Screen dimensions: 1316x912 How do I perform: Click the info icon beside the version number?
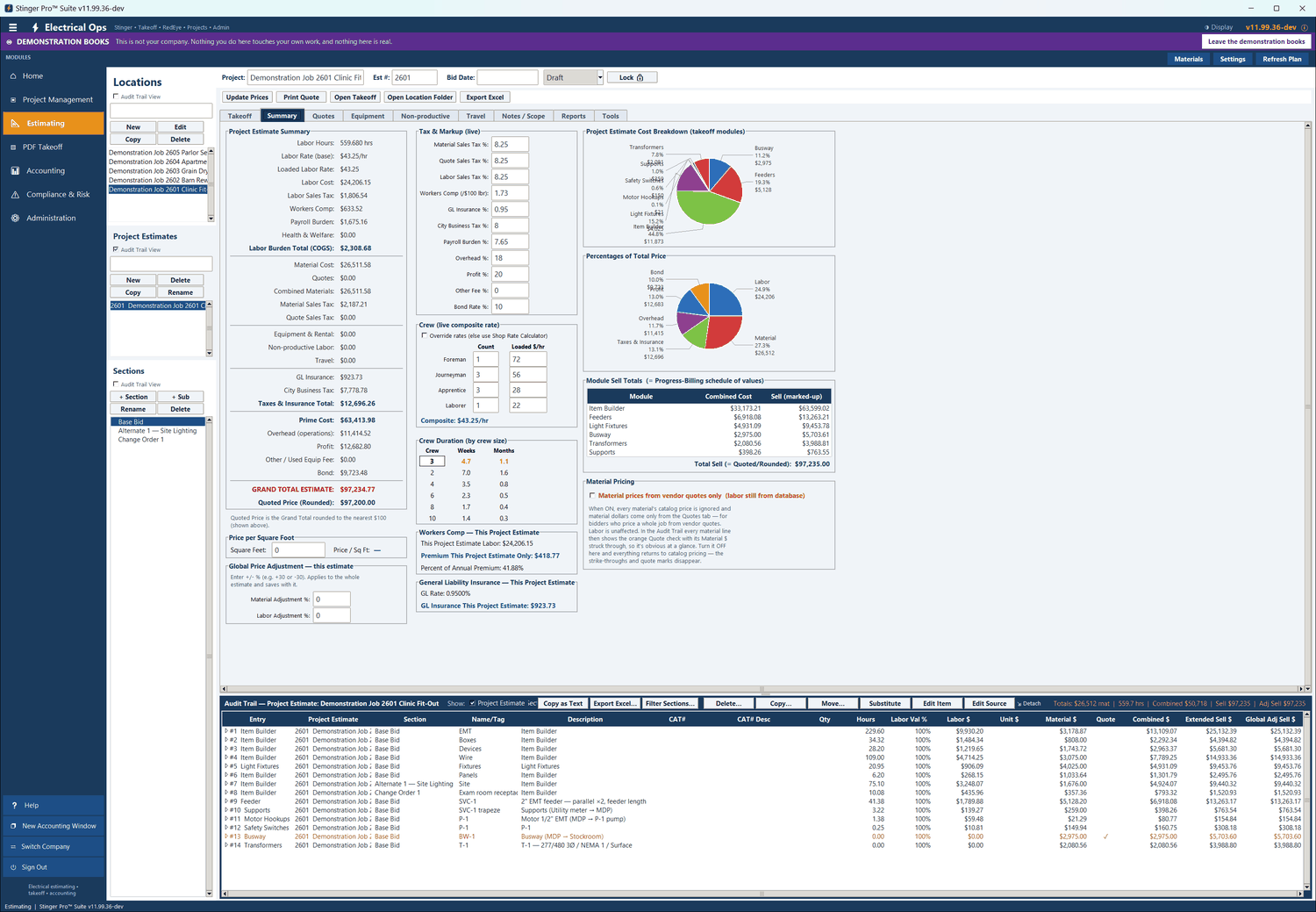pos(1304,27)
